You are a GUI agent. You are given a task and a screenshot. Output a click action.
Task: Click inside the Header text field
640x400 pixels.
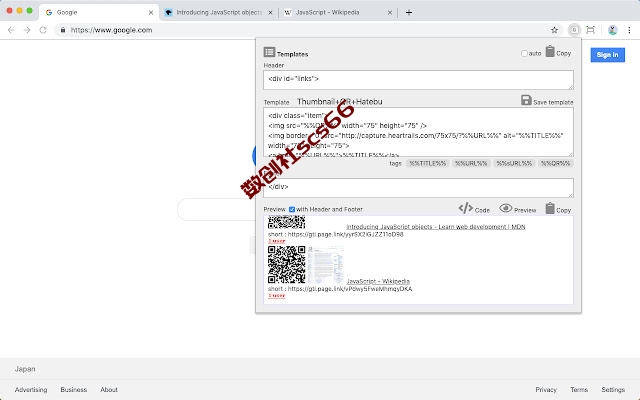[418, 80]
